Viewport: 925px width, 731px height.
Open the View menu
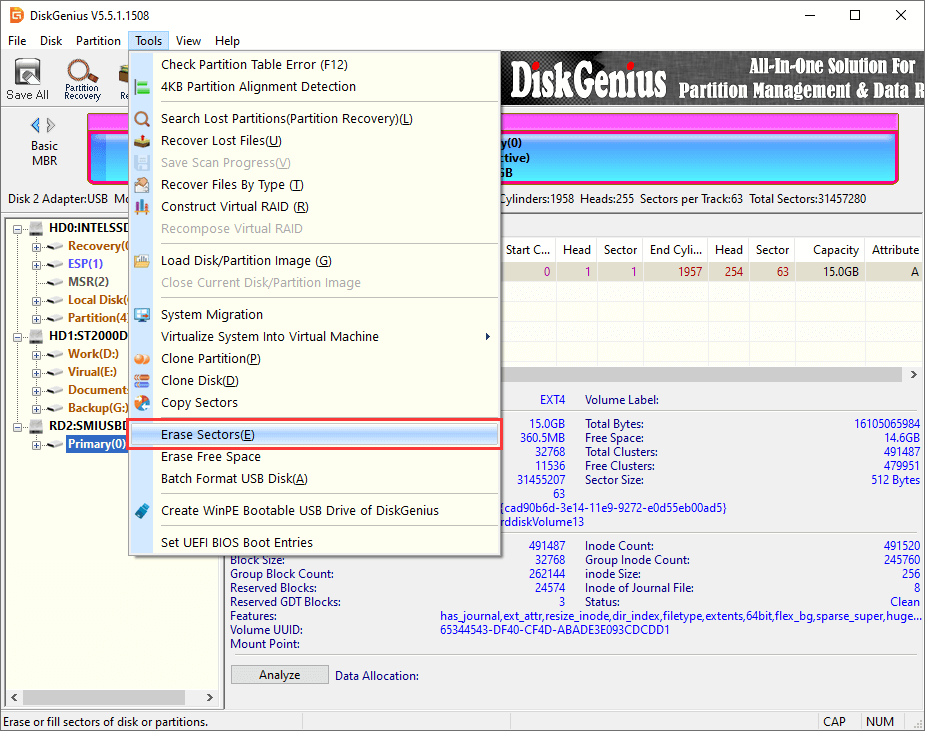coord(188,41)
